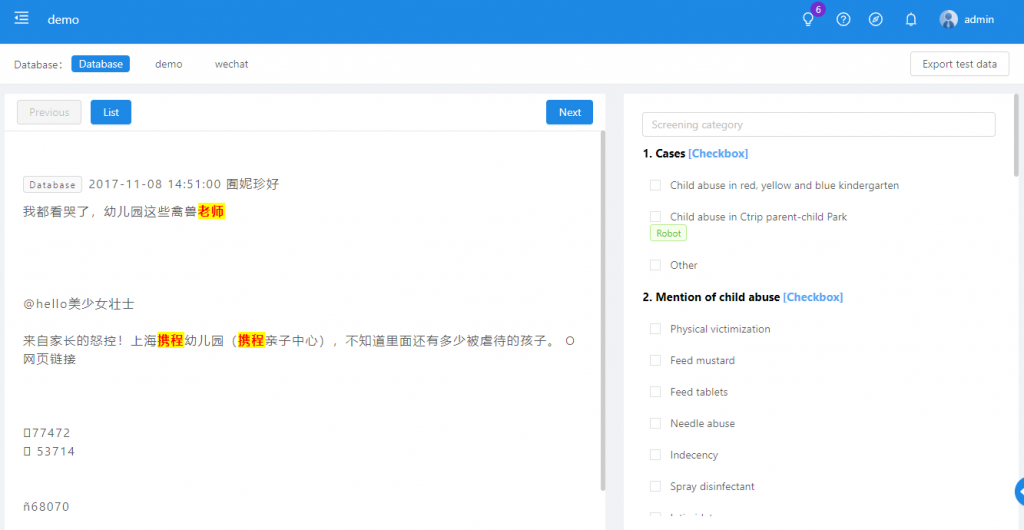
Task: Check 'Child abuse in red, yellow and blue kindergarten'
Action: click(x=655, y=185)
